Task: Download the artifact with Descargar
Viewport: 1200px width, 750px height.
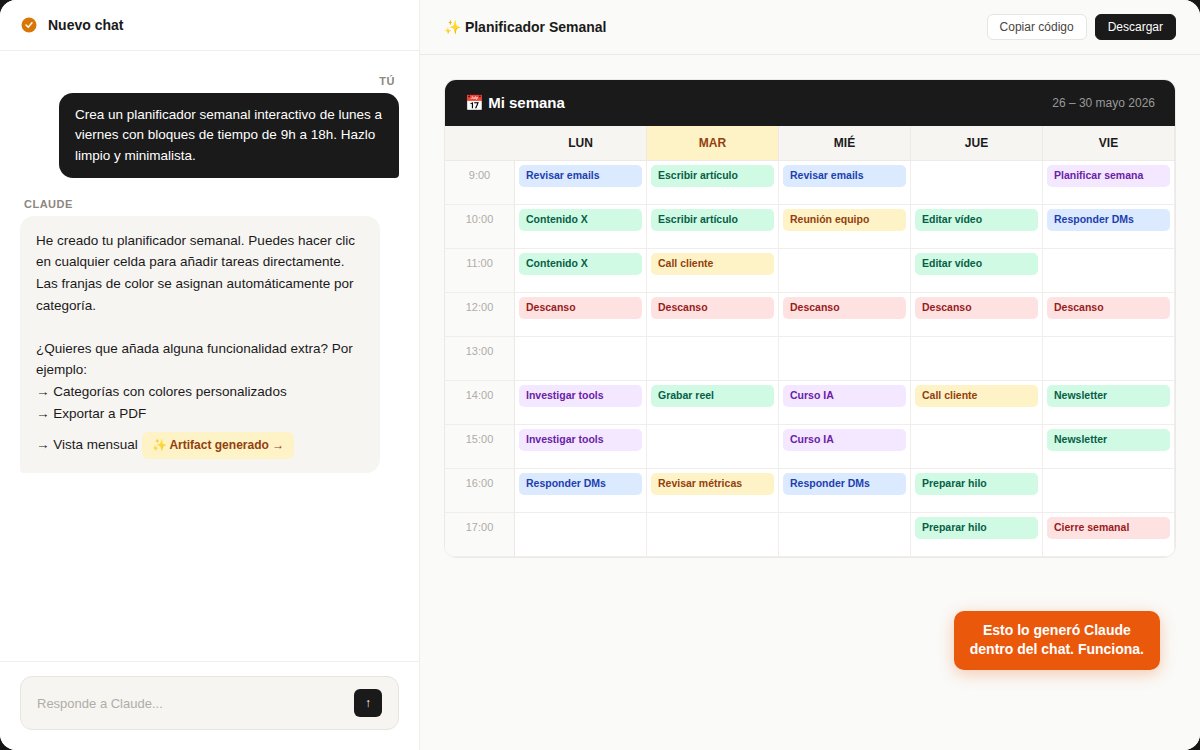Action: pos(1135,27)
